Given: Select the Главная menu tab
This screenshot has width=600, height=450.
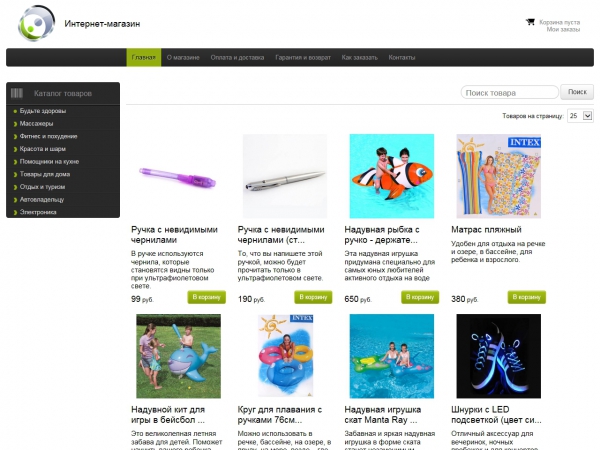Looking at the screenshot, I should tap(143, 57).
